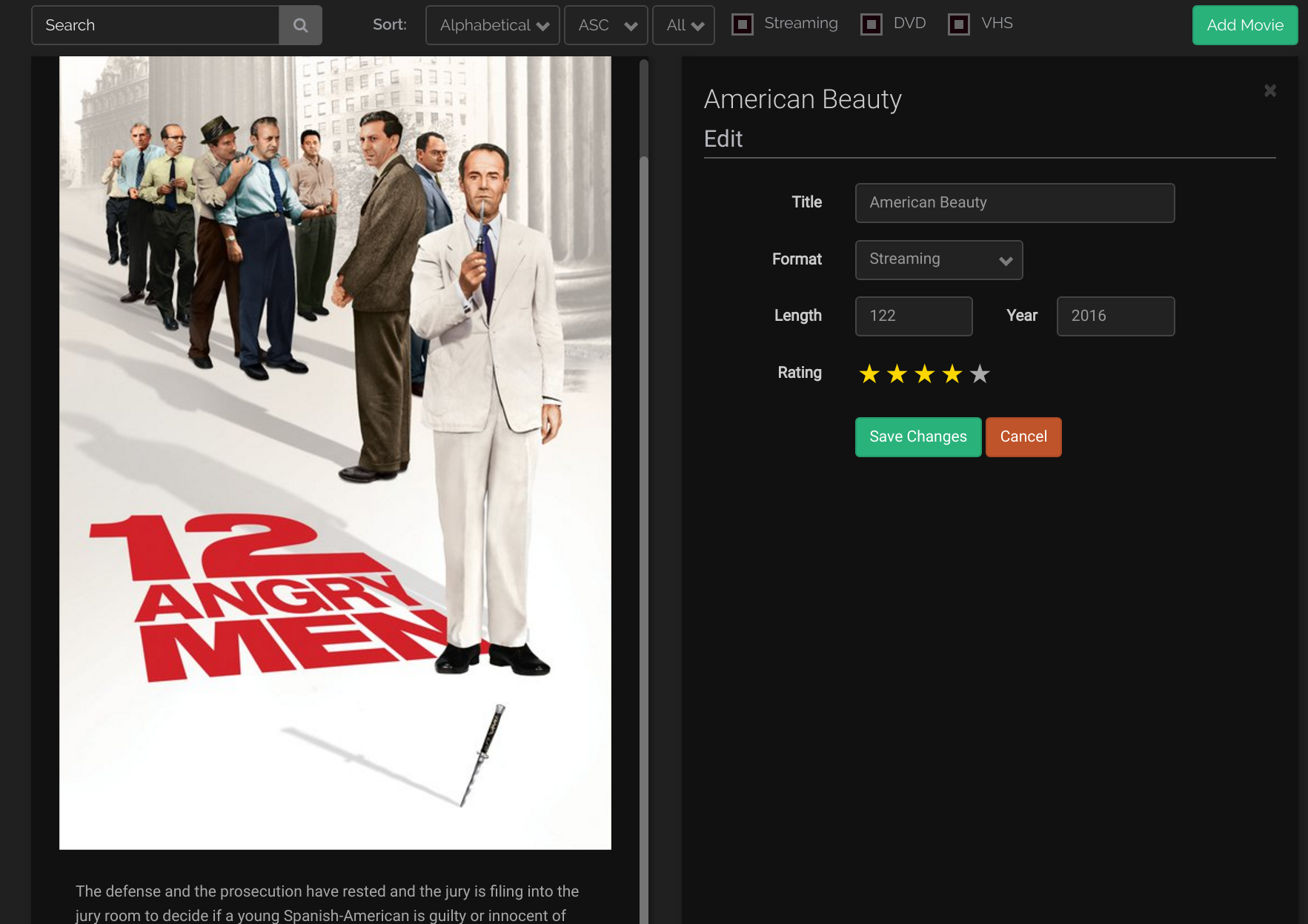1308x924 pixels.
Task: Click the Title field American Beauty
Action: coord(1015,203)
